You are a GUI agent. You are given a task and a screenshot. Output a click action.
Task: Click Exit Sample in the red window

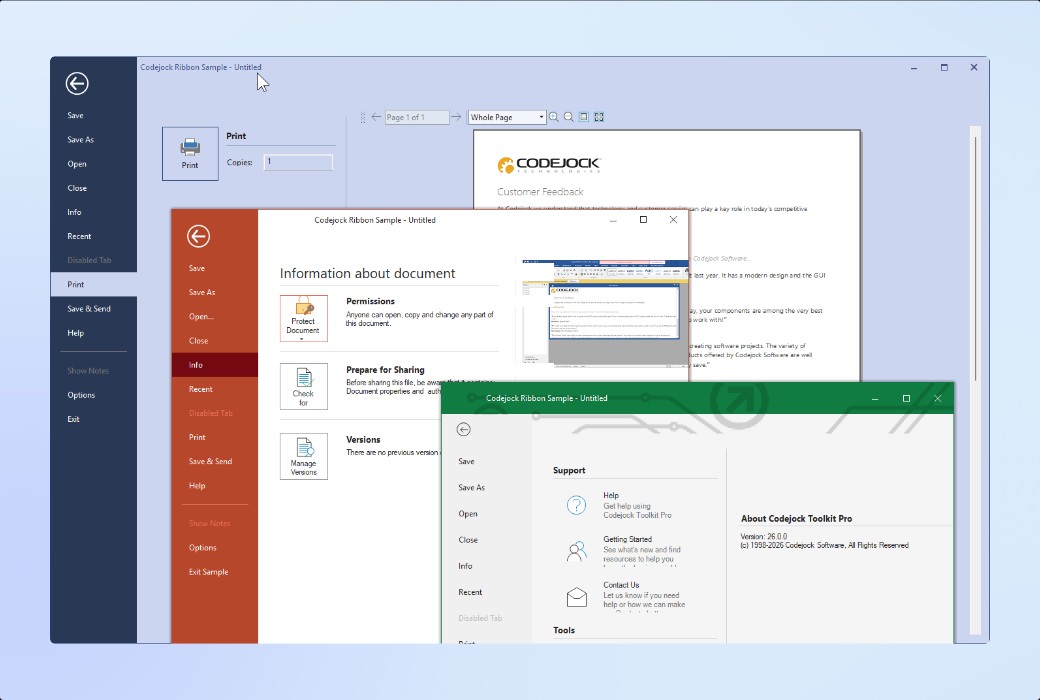click(214, 571)
